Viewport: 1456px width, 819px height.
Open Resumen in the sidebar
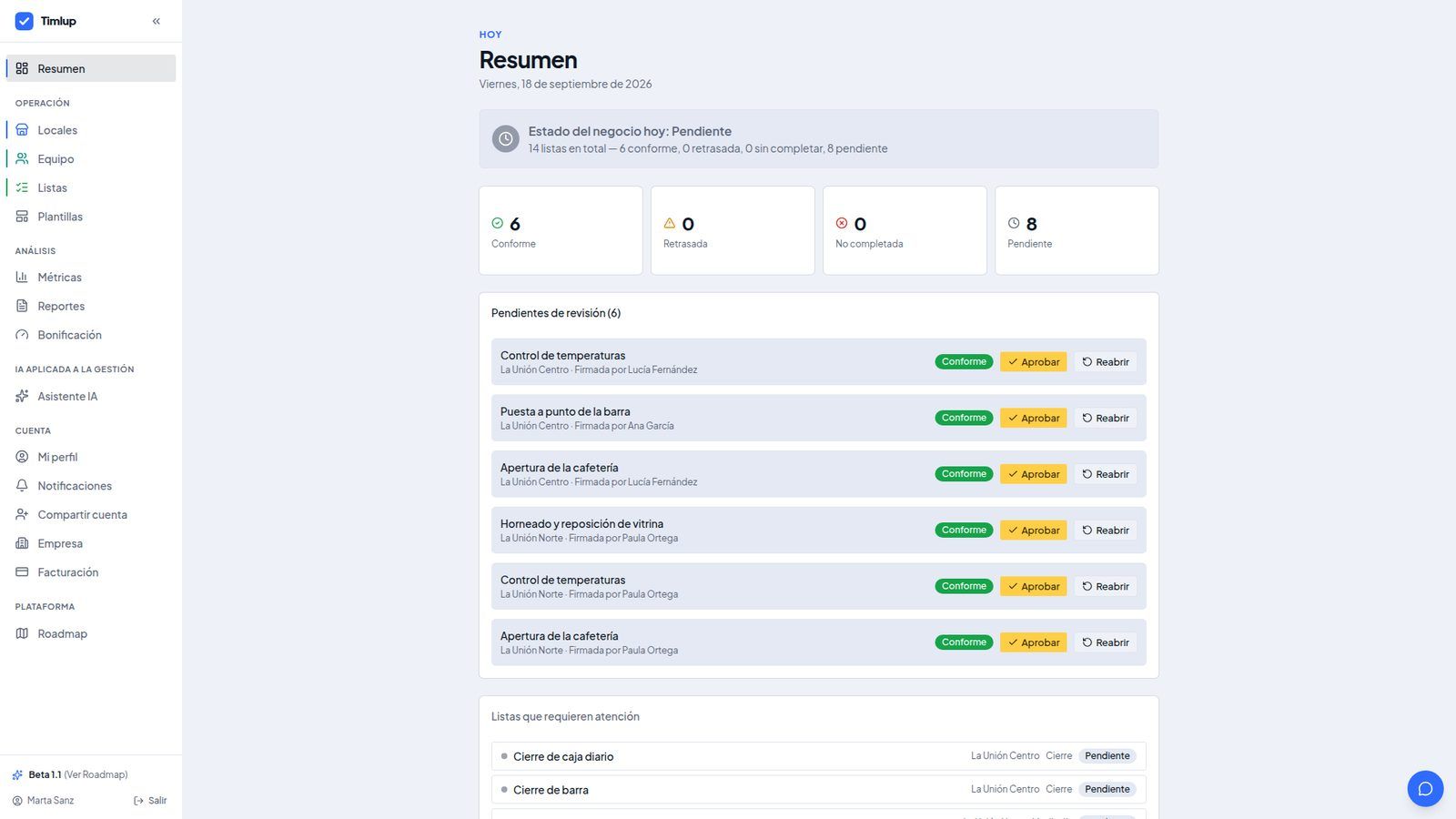click(x=91, y=68)
